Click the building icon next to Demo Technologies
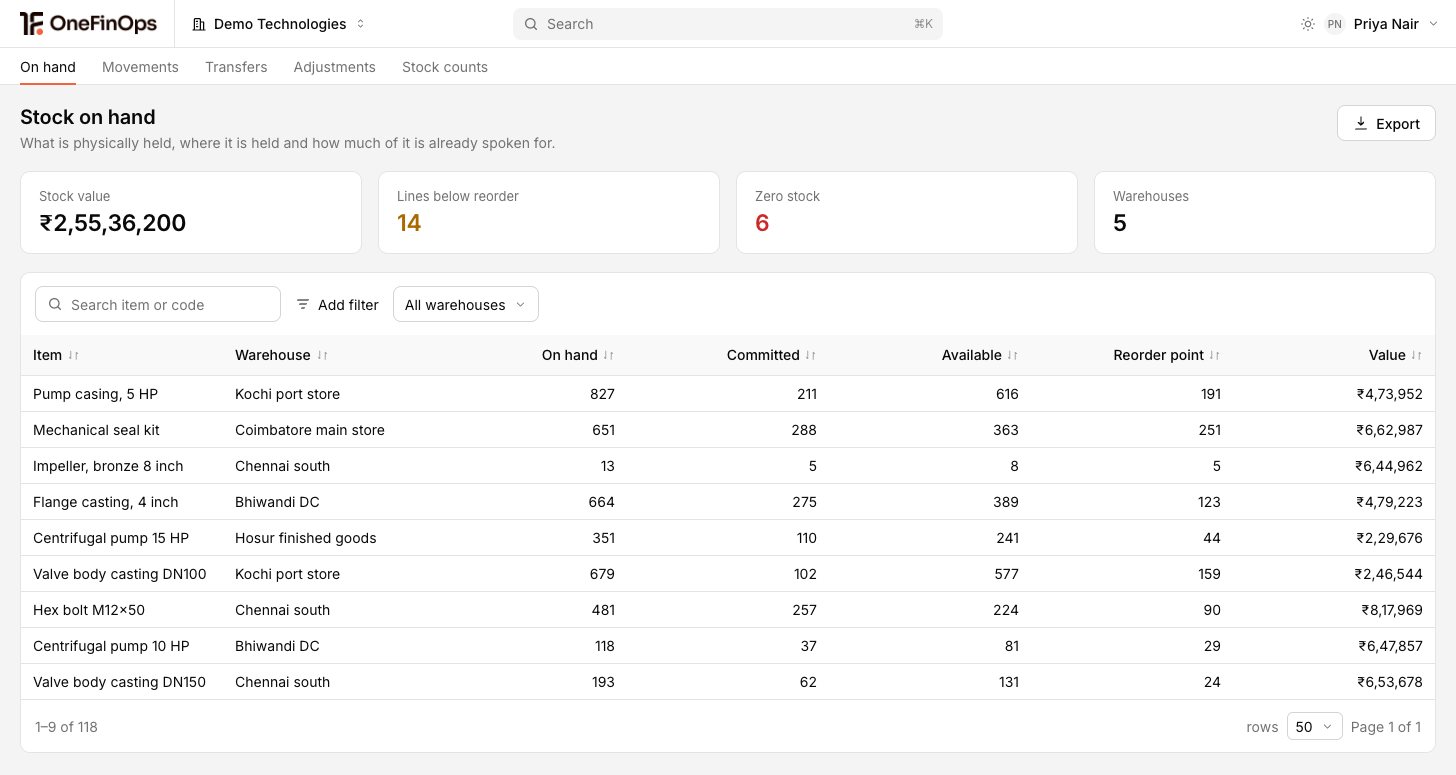 pyautogui.click(x=199, y=24)
